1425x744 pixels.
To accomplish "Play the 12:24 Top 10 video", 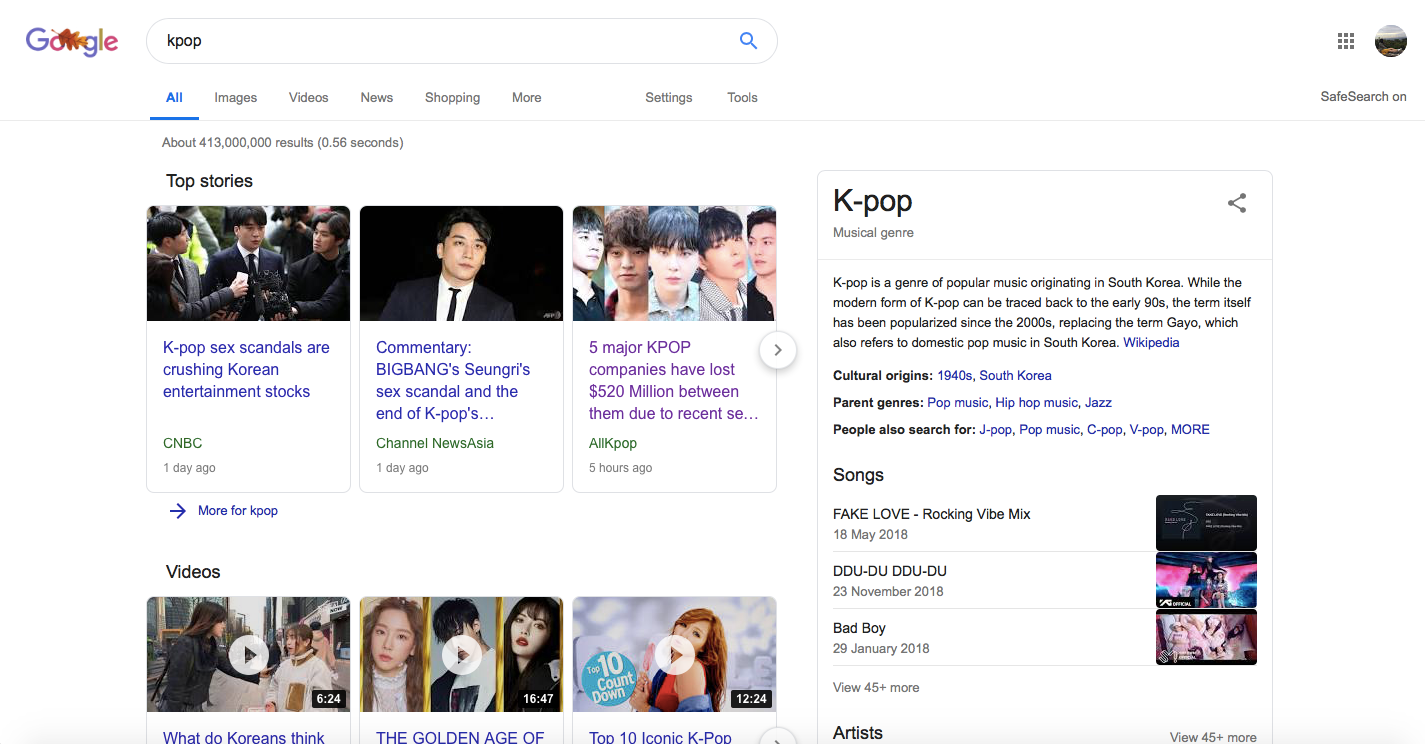I will click(674, 654).
